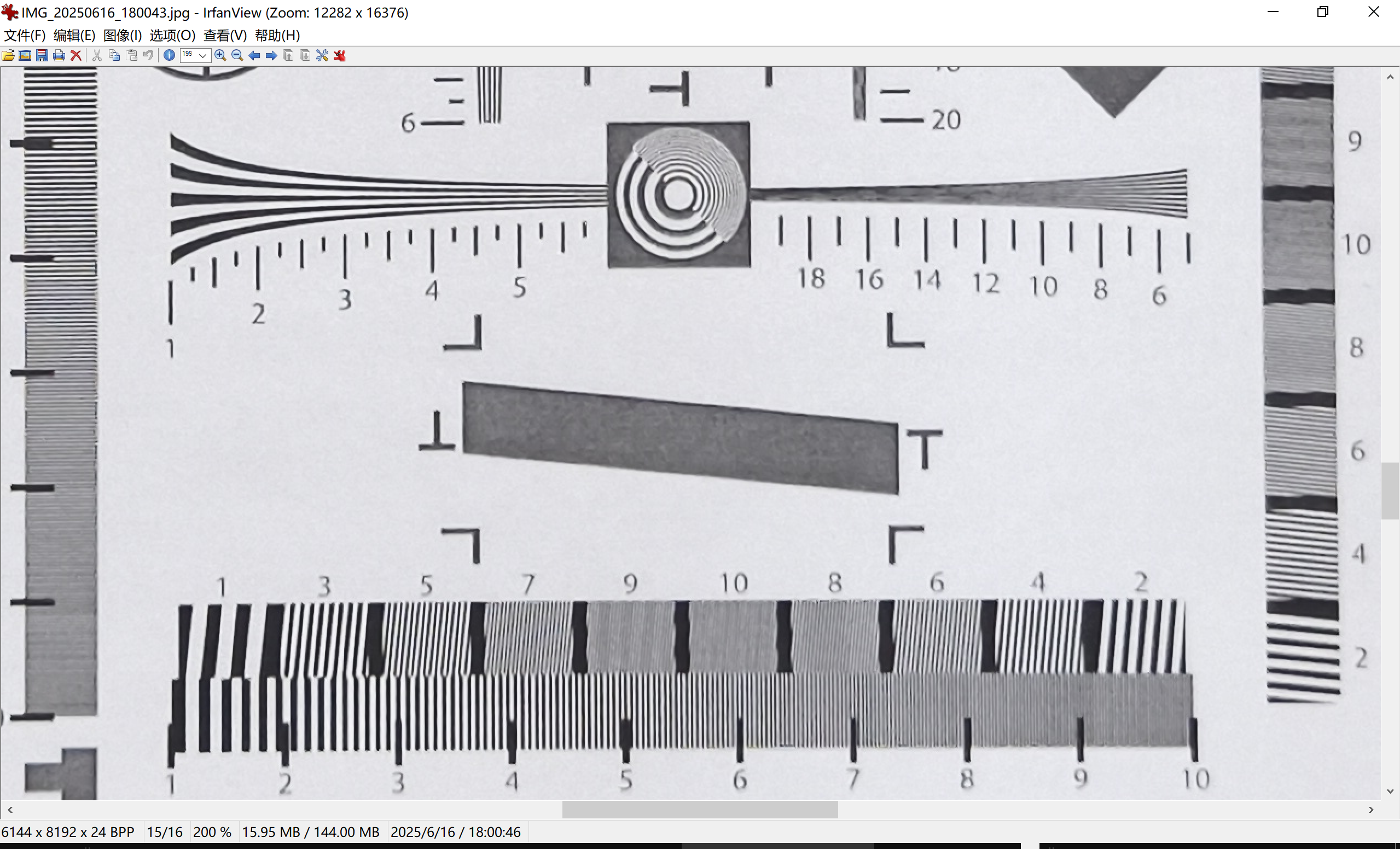Open the 图像(I) menu
Screen dimensions: 1400x849
pos(122,35)
